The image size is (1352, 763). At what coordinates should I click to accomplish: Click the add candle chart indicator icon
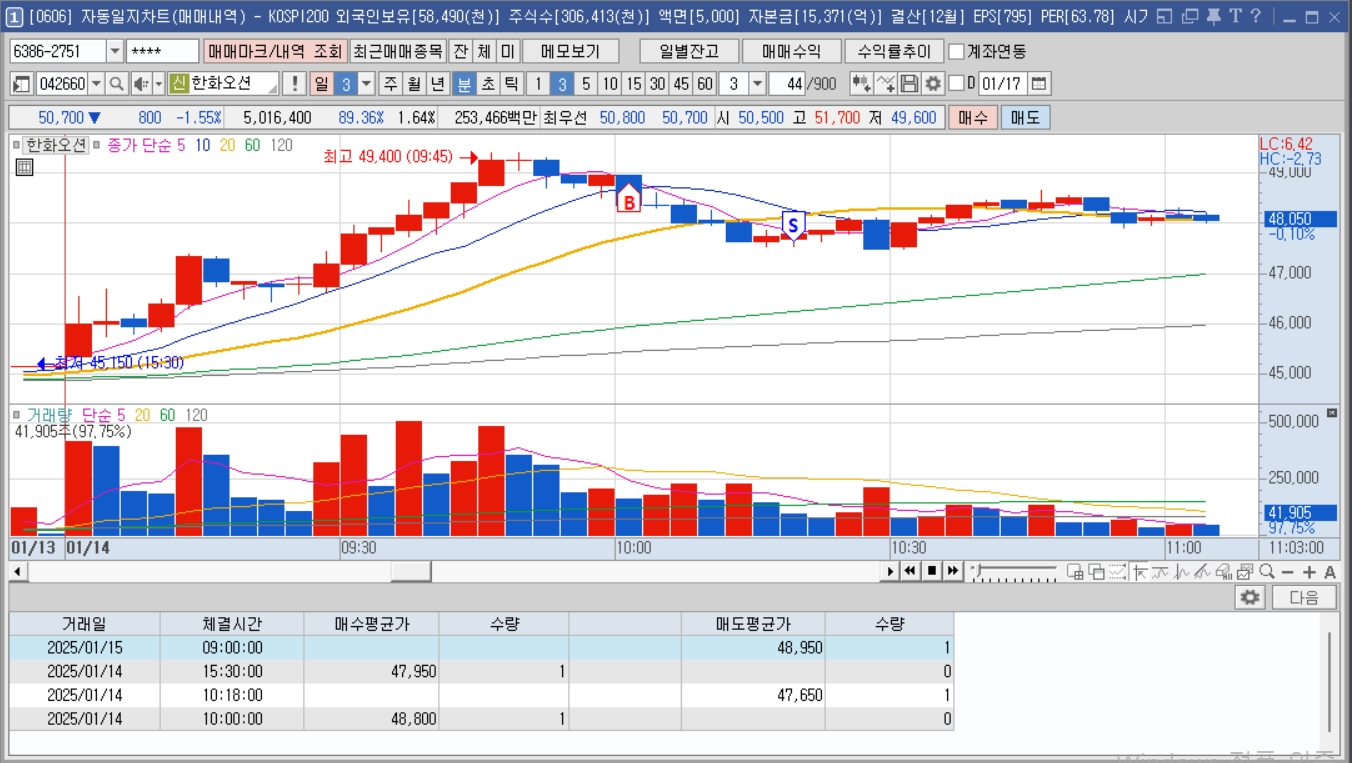[861, 84]
